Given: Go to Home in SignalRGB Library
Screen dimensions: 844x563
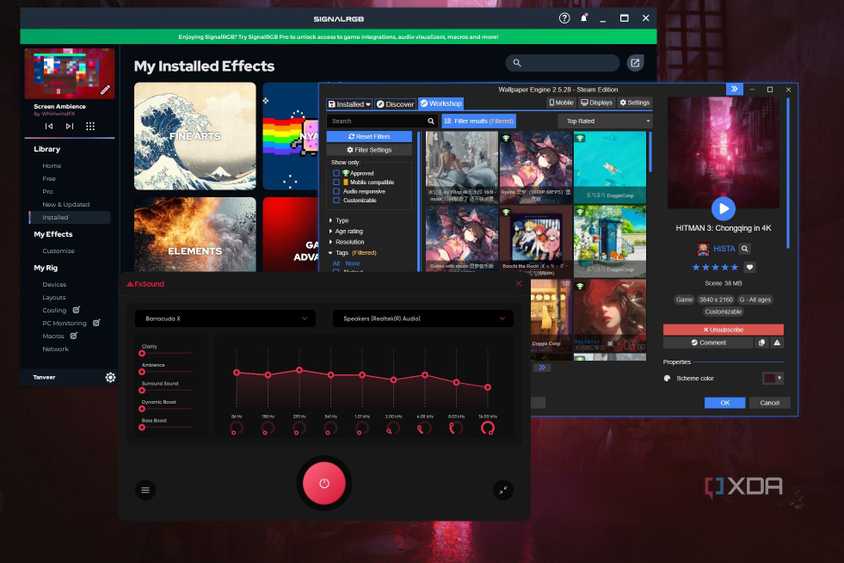Looking at the screenshot, I should pos(52,166).
